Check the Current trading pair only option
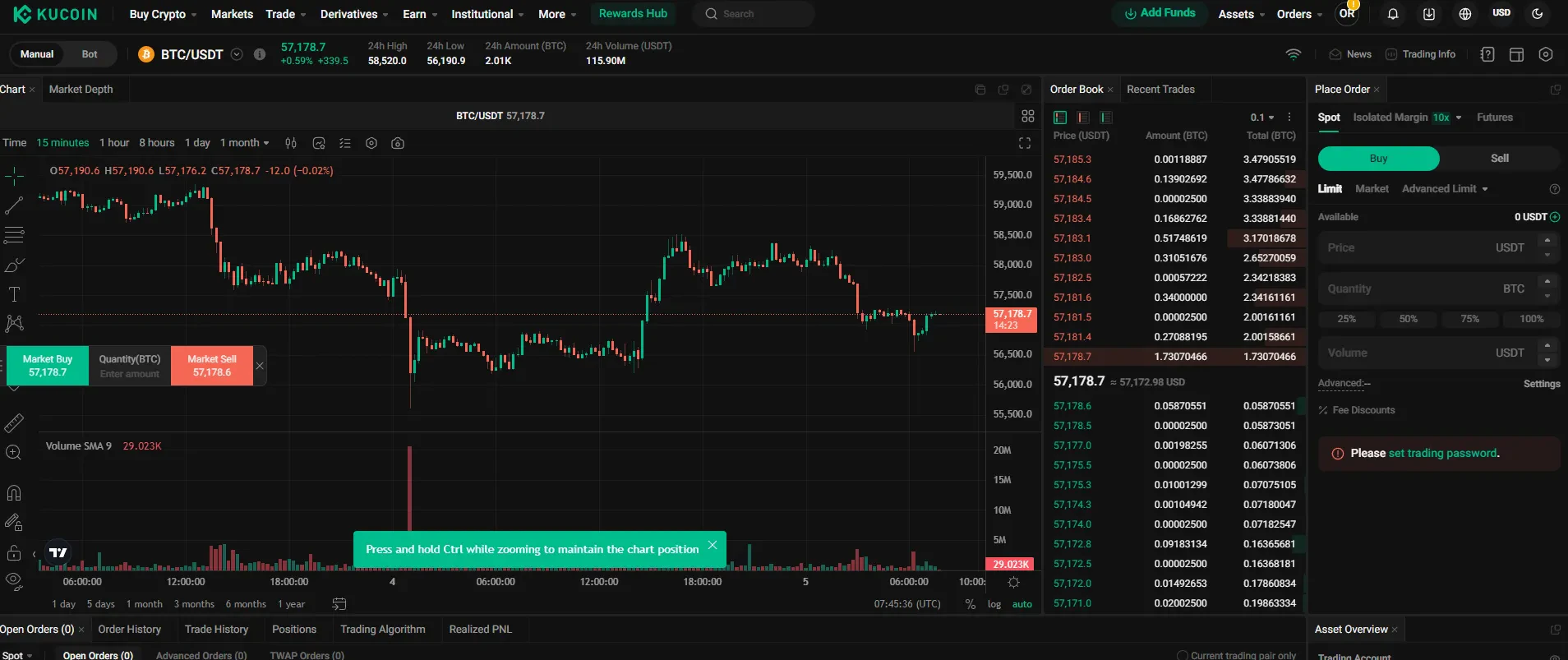The height and width of the screenshot is (660, 1568). coord(1183,655)
